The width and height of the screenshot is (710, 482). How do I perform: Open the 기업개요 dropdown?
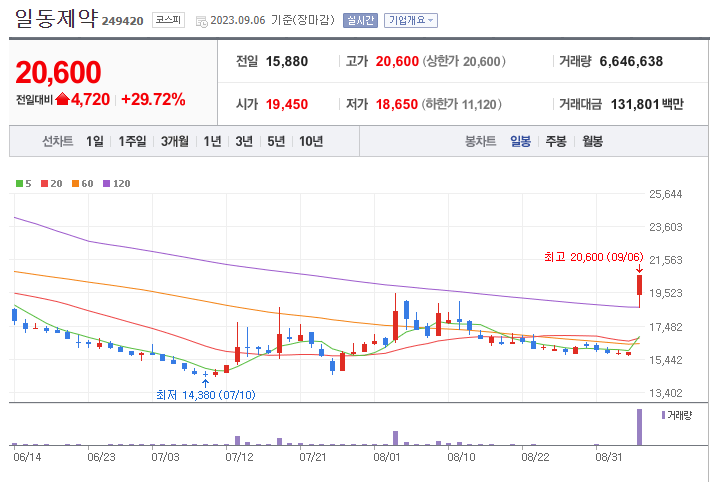coord(411,20)
